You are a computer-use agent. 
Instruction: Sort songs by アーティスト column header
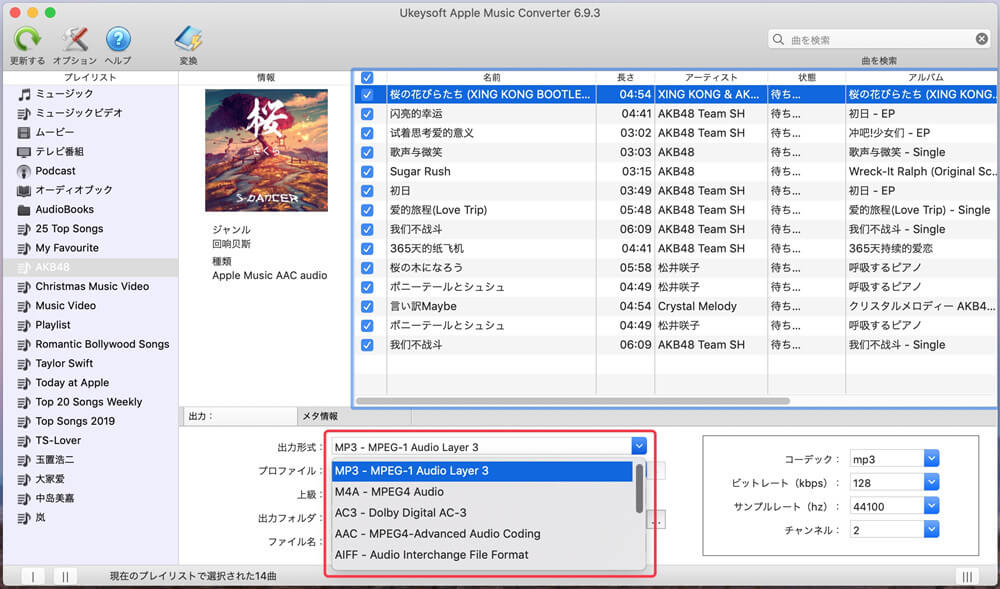(711, 77)
